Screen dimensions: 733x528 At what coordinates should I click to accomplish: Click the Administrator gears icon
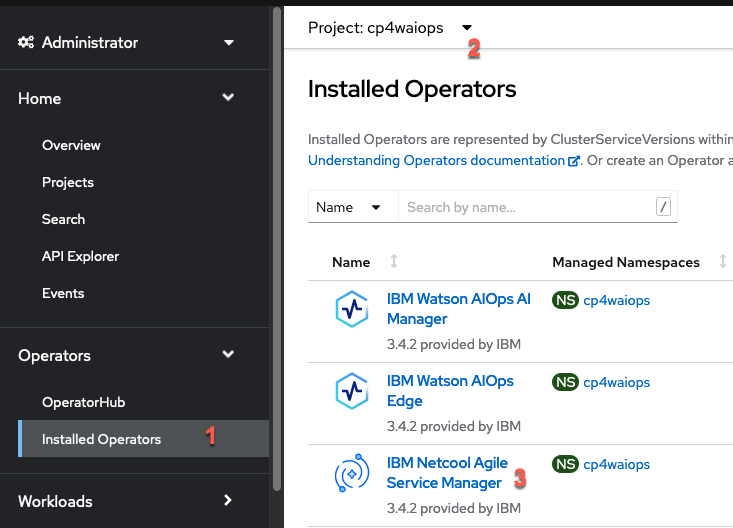coord(26,43)
